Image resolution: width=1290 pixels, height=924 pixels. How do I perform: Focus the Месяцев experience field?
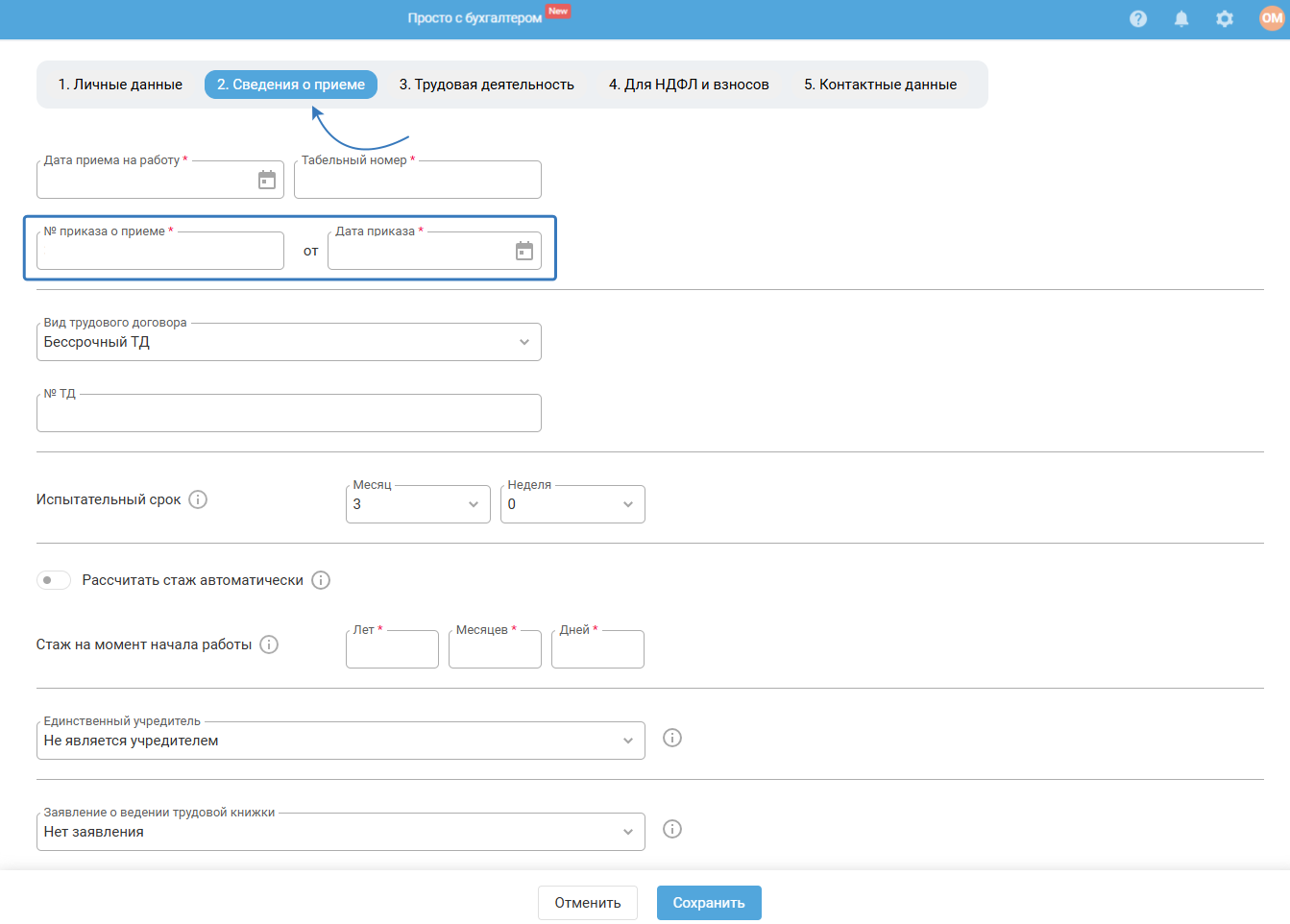point(495,649)
